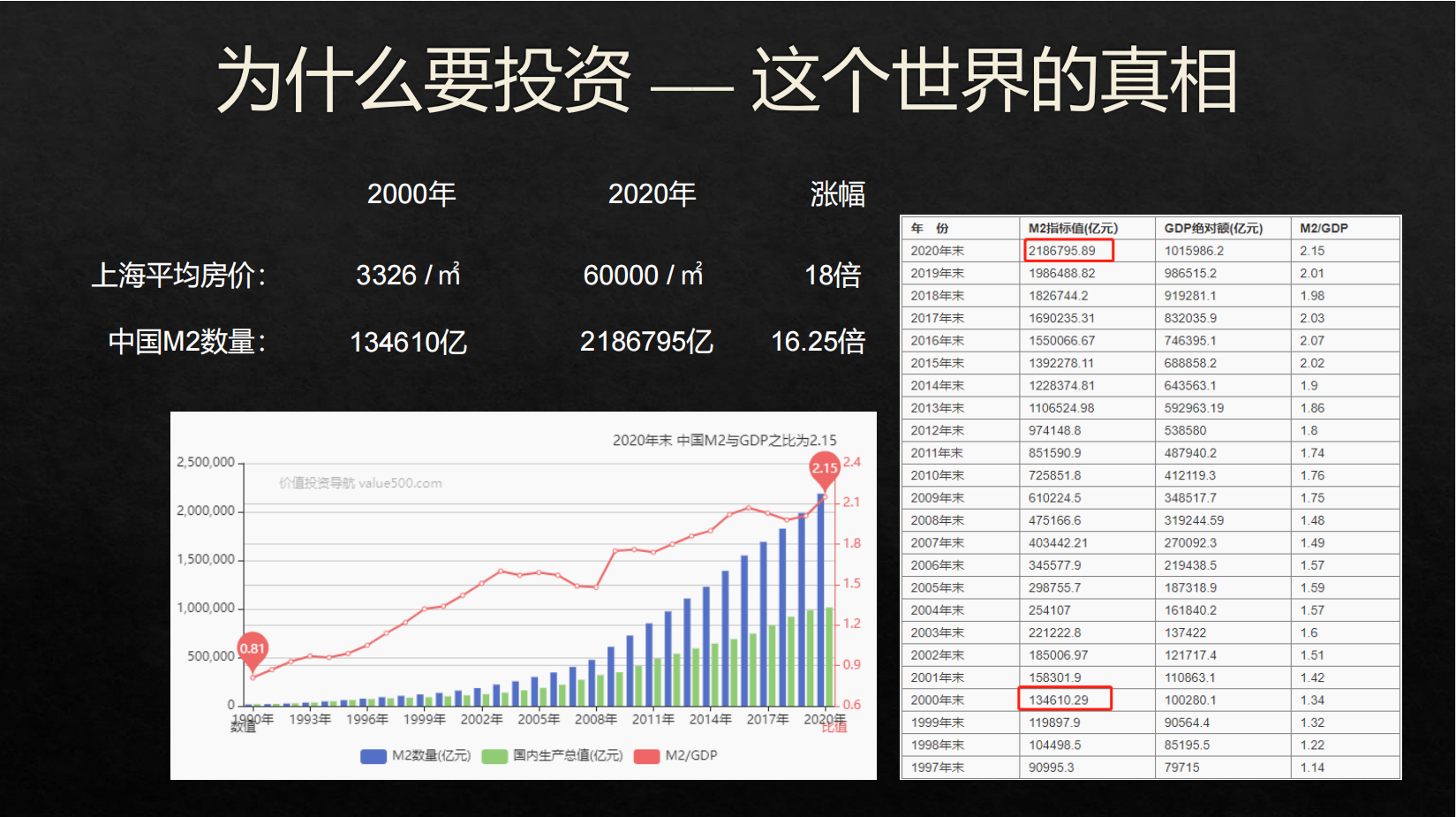Select the slide title 为什么要投资
The image size is (1456, 817).
pyautogui.click(x=424, y=79)
